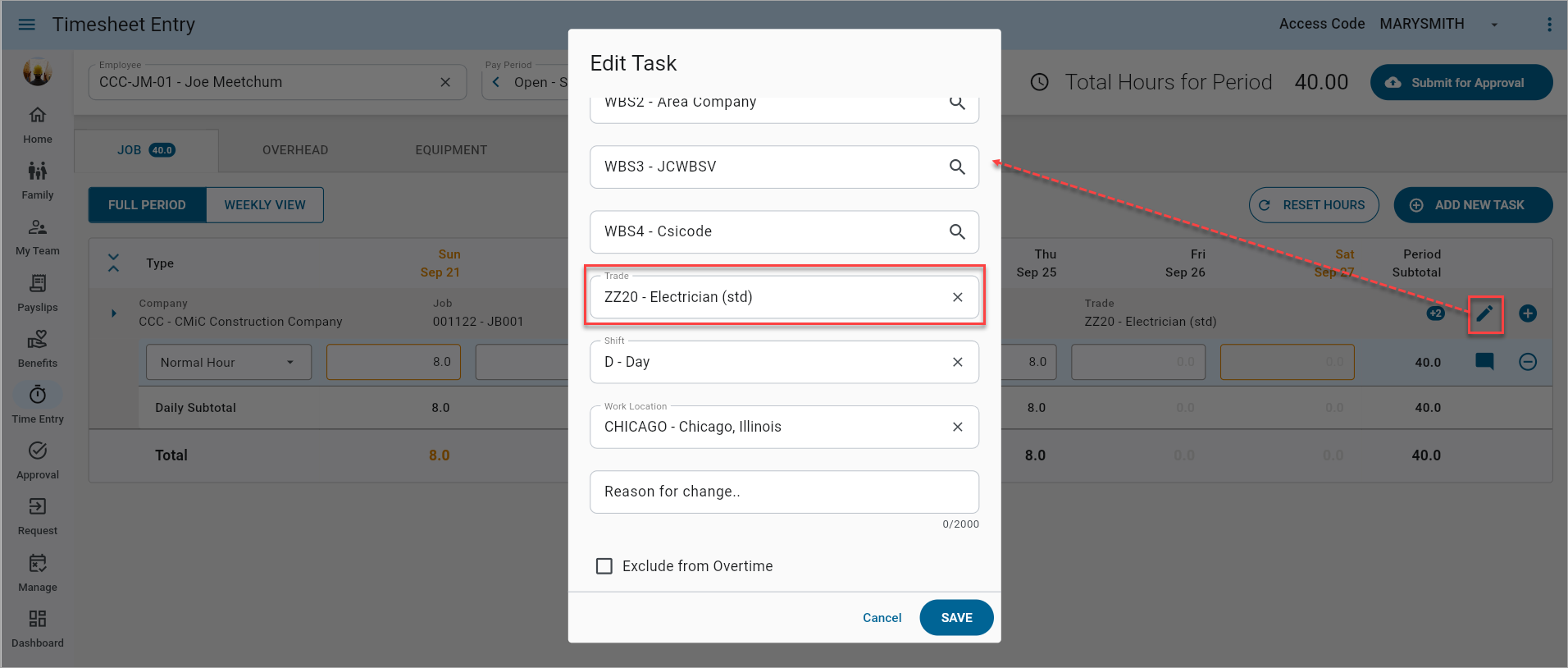The width and height of the screenshot is (1568, 668).
Task: Open the vertical three-dot options menu
Action: pyautogui.click(x=1549, y=25)
